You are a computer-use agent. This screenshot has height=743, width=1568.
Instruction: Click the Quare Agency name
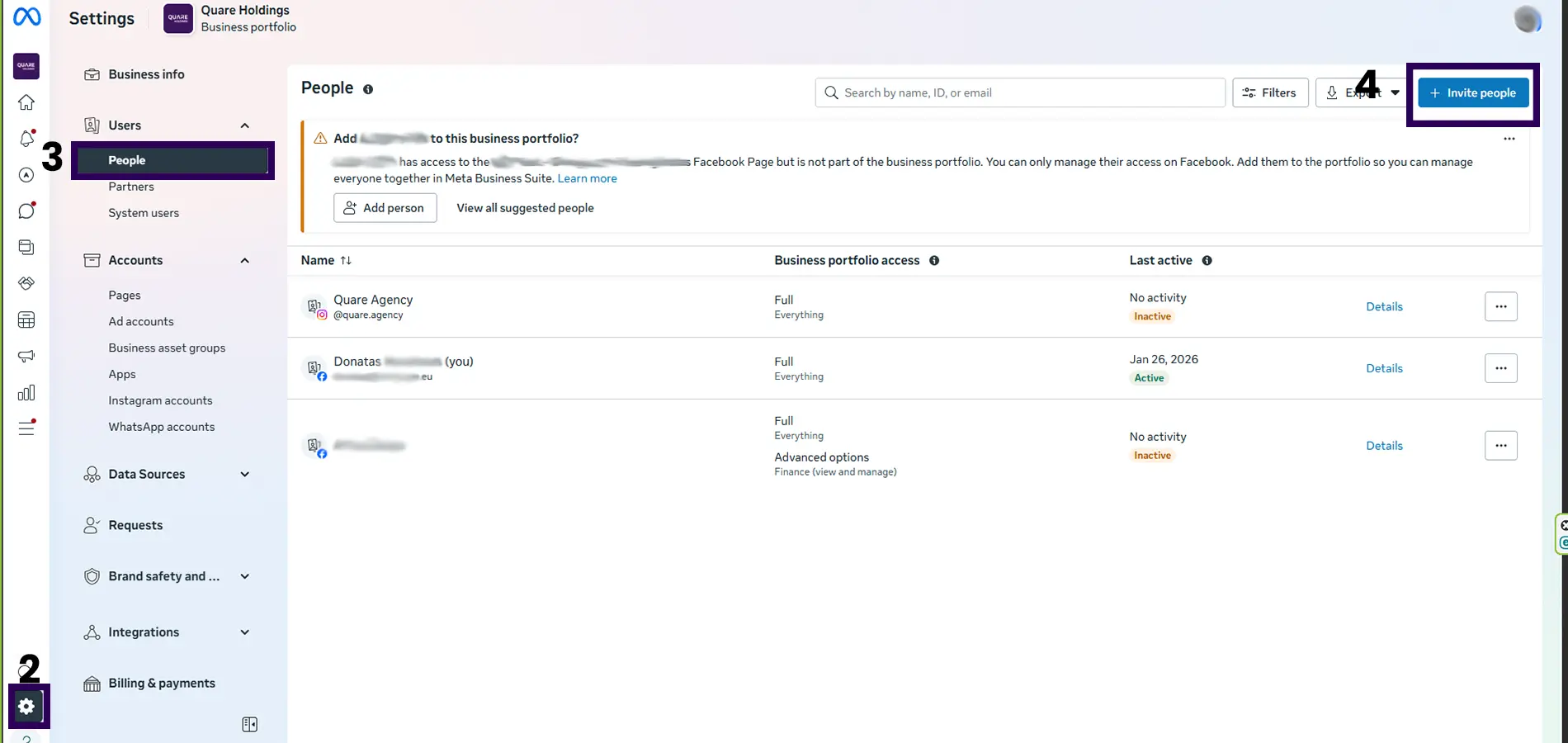click(x=373, y=300)
